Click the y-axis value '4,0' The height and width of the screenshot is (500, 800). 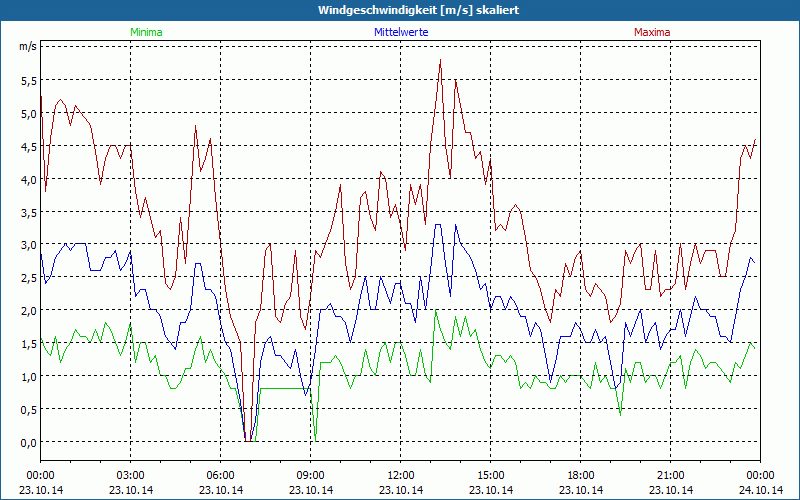click(x=28, y=180)
